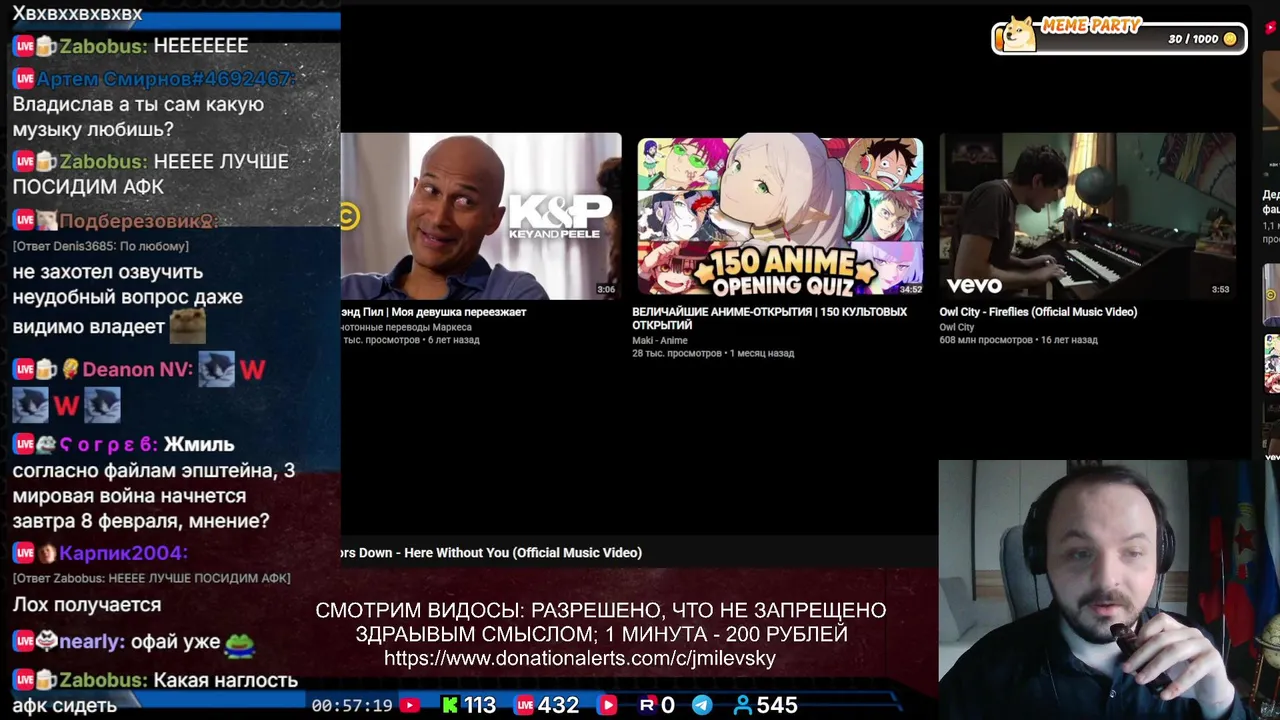Click the Meme Party progress bar
The width and height of the screenshot is (1280, 720).
(x=1119, y=39)
